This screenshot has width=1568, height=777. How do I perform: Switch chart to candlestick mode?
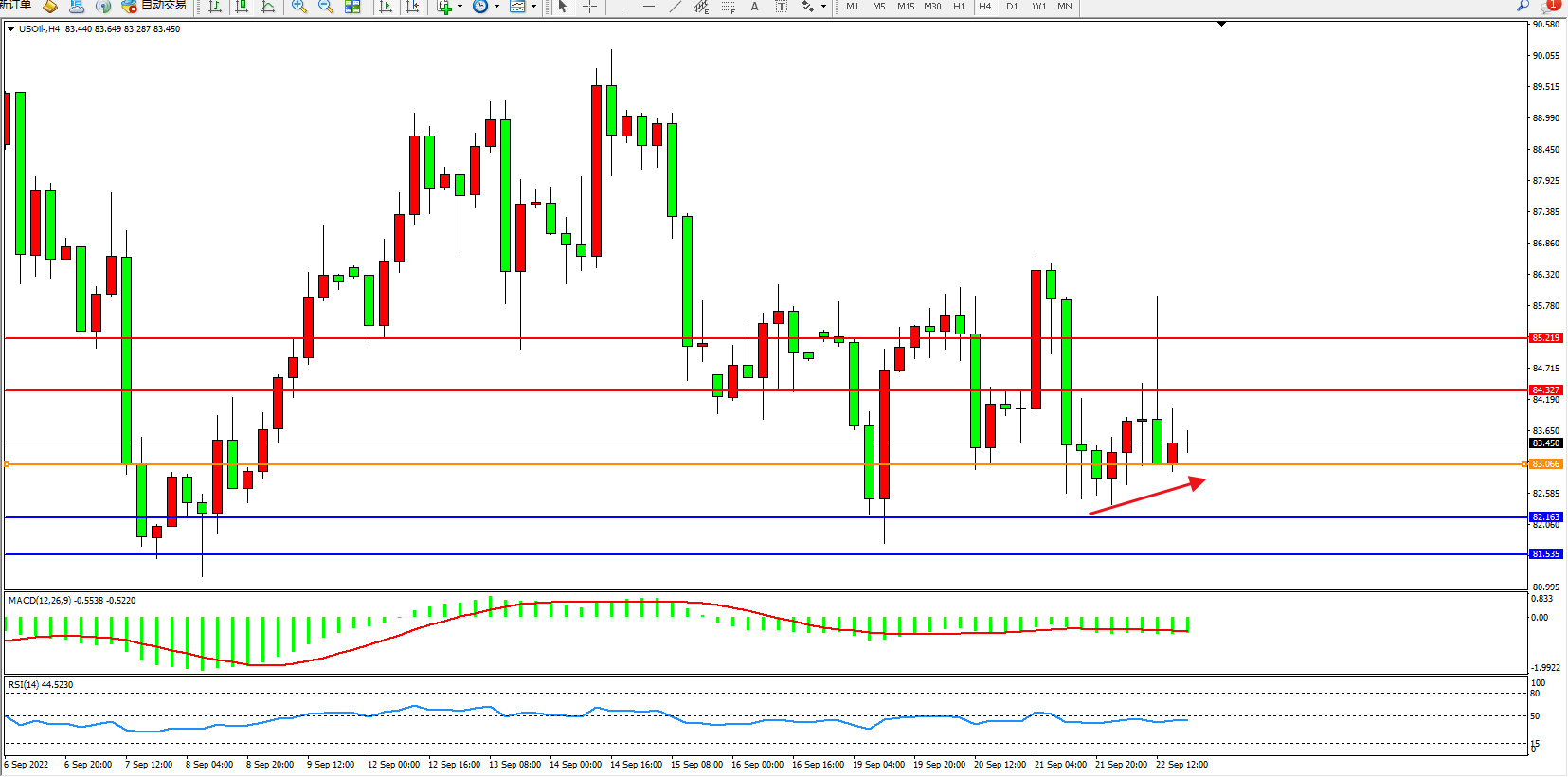coord(242,7)
